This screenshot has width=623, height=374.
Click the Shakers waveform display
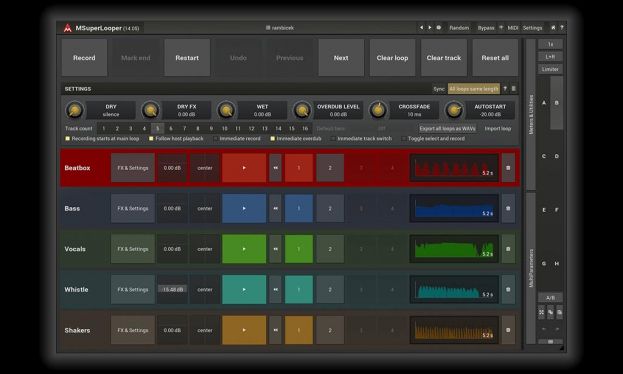pos(454,330)
